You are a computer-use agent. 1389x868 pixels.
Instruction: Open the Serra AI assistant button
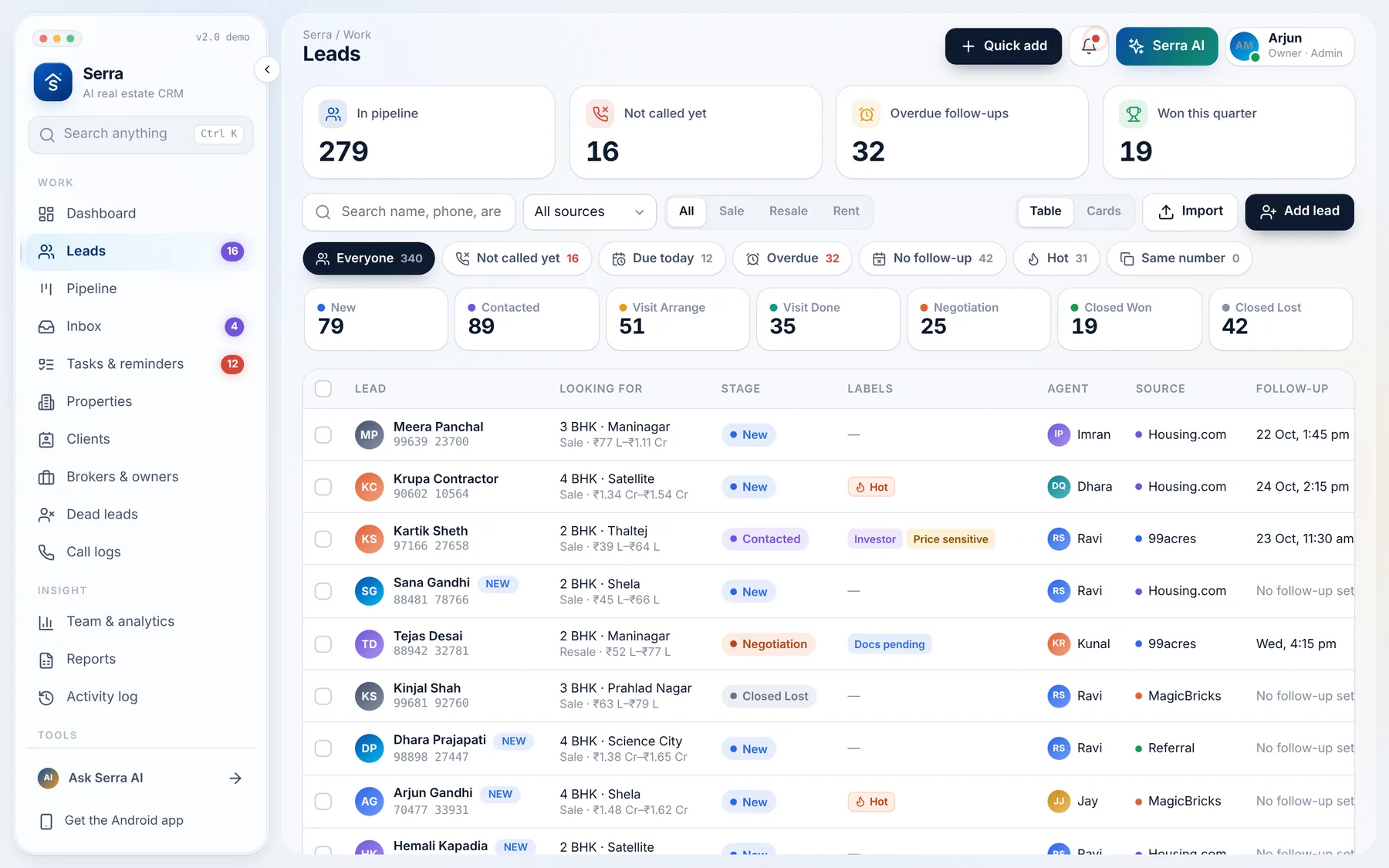1167,46
